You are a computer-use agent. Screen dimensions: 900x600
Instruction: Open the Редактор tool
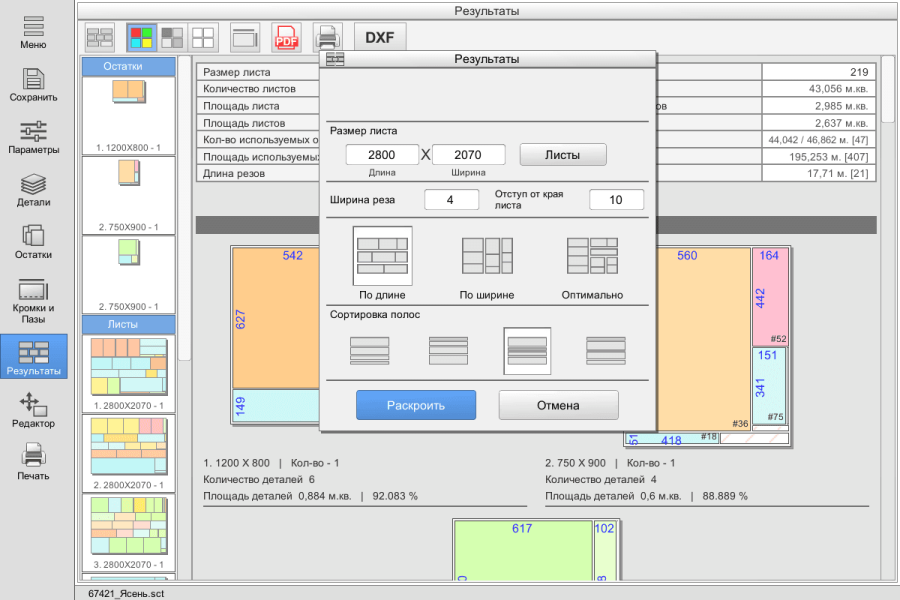pos(33,411)
